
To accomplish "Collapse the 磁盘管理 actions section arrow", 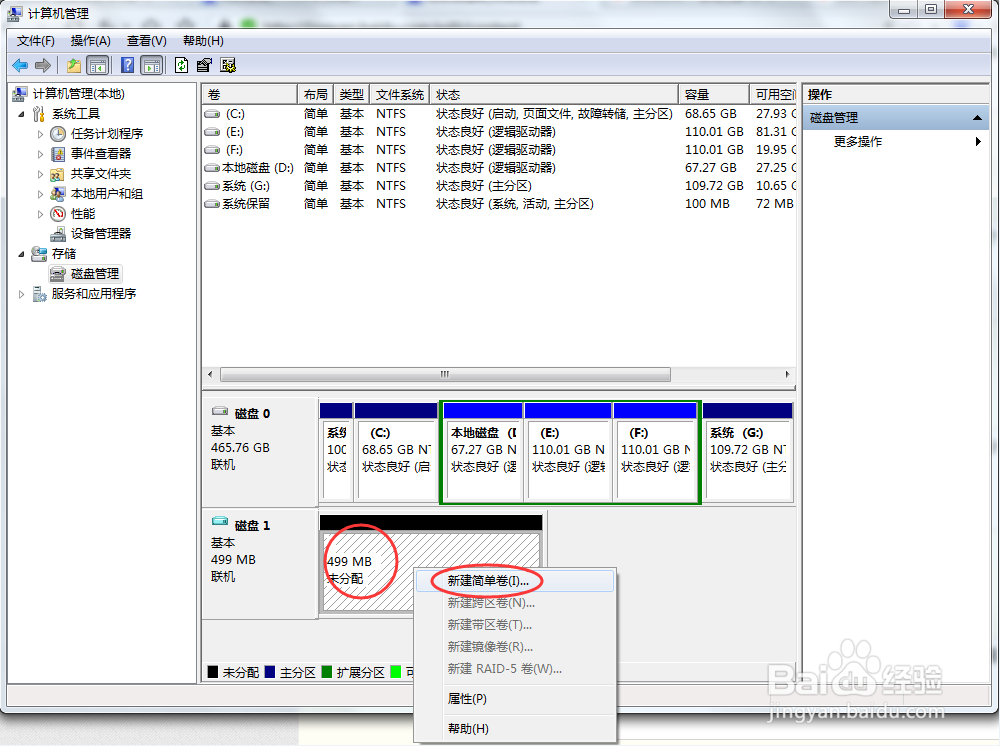I will [x=977, y=118].
